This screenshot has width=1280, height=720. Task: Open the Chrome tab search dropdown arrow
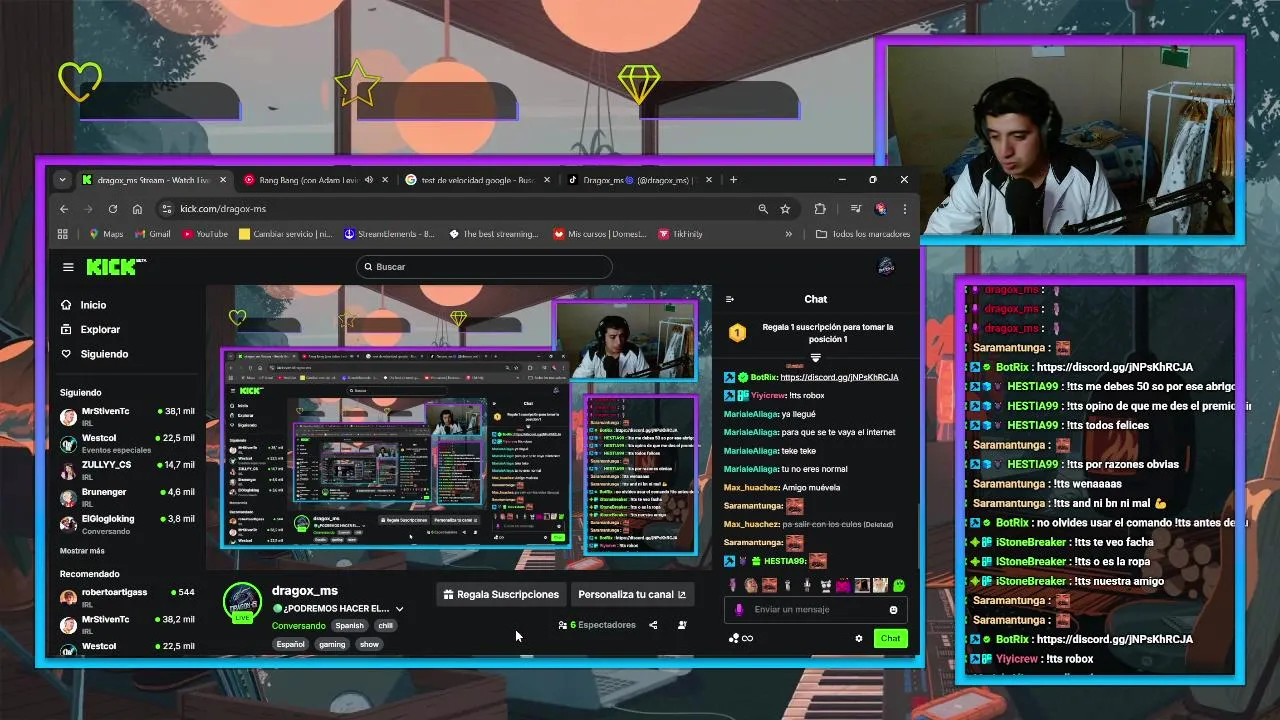pos(62,180)
